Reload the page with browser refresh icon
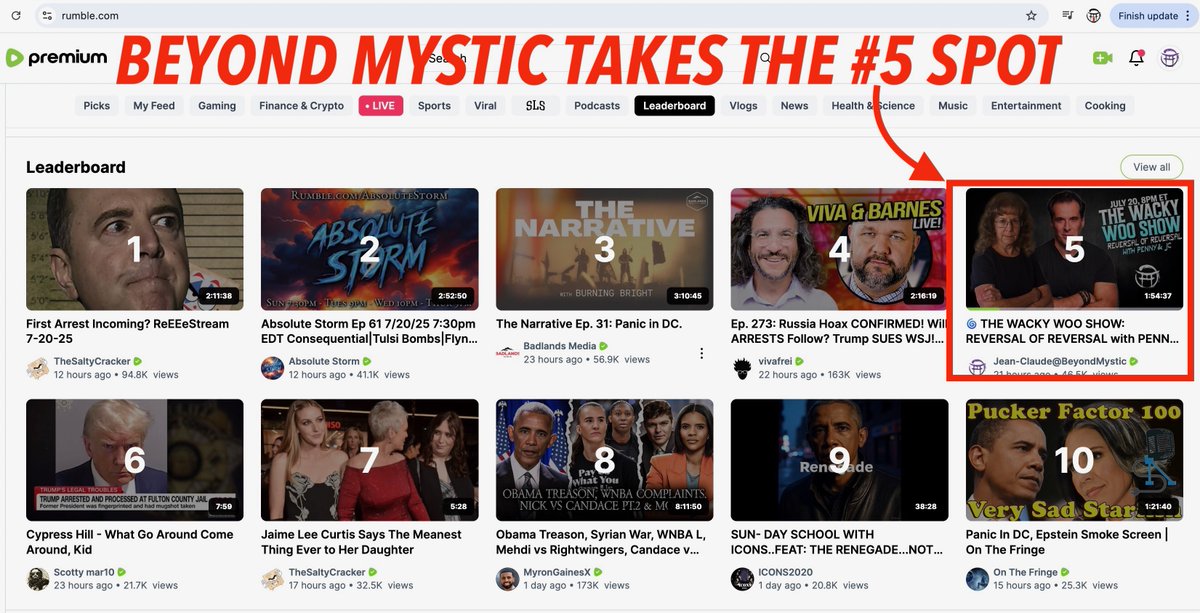Viewport: 1200px width, 613px height. (16, 16)
